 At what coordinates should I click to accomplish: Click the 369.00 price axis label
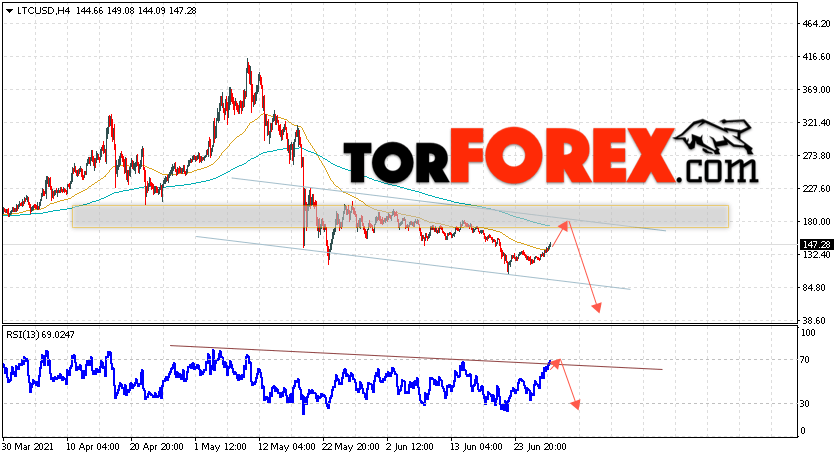tap(817, 90)
